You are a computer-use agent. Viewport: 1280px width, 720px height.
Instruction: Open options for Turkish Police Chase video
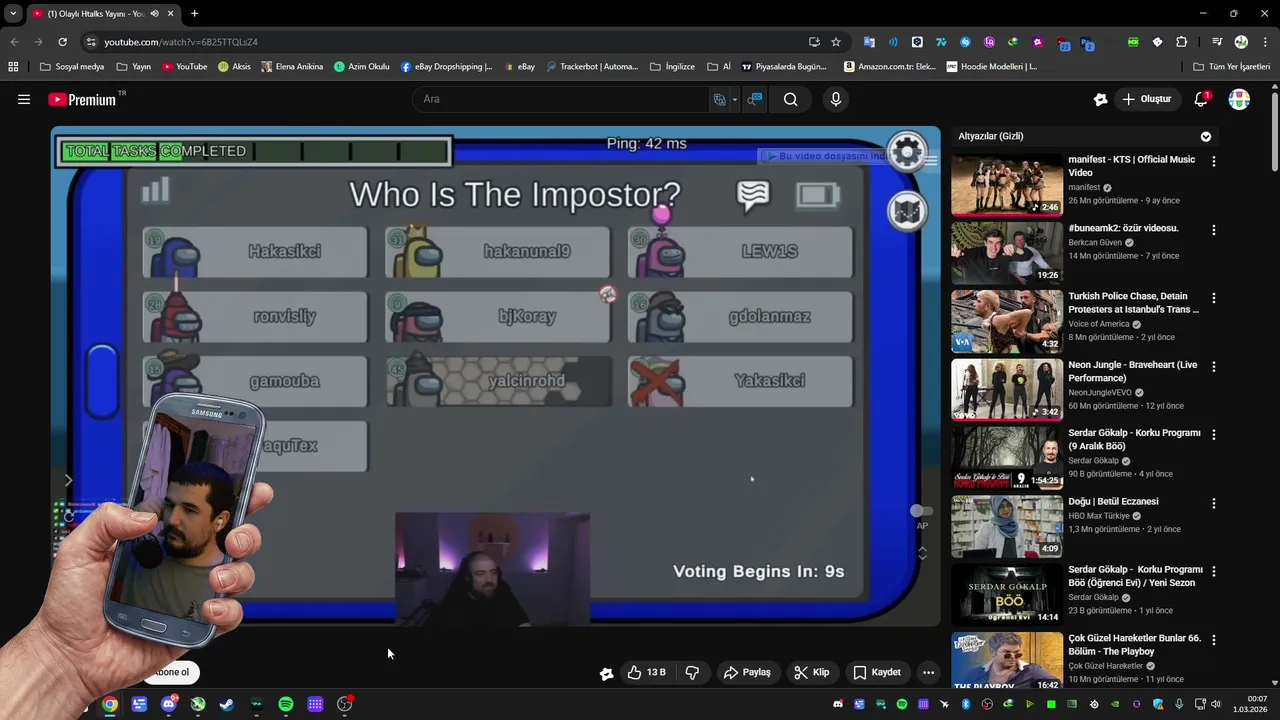coord(1214,298)
